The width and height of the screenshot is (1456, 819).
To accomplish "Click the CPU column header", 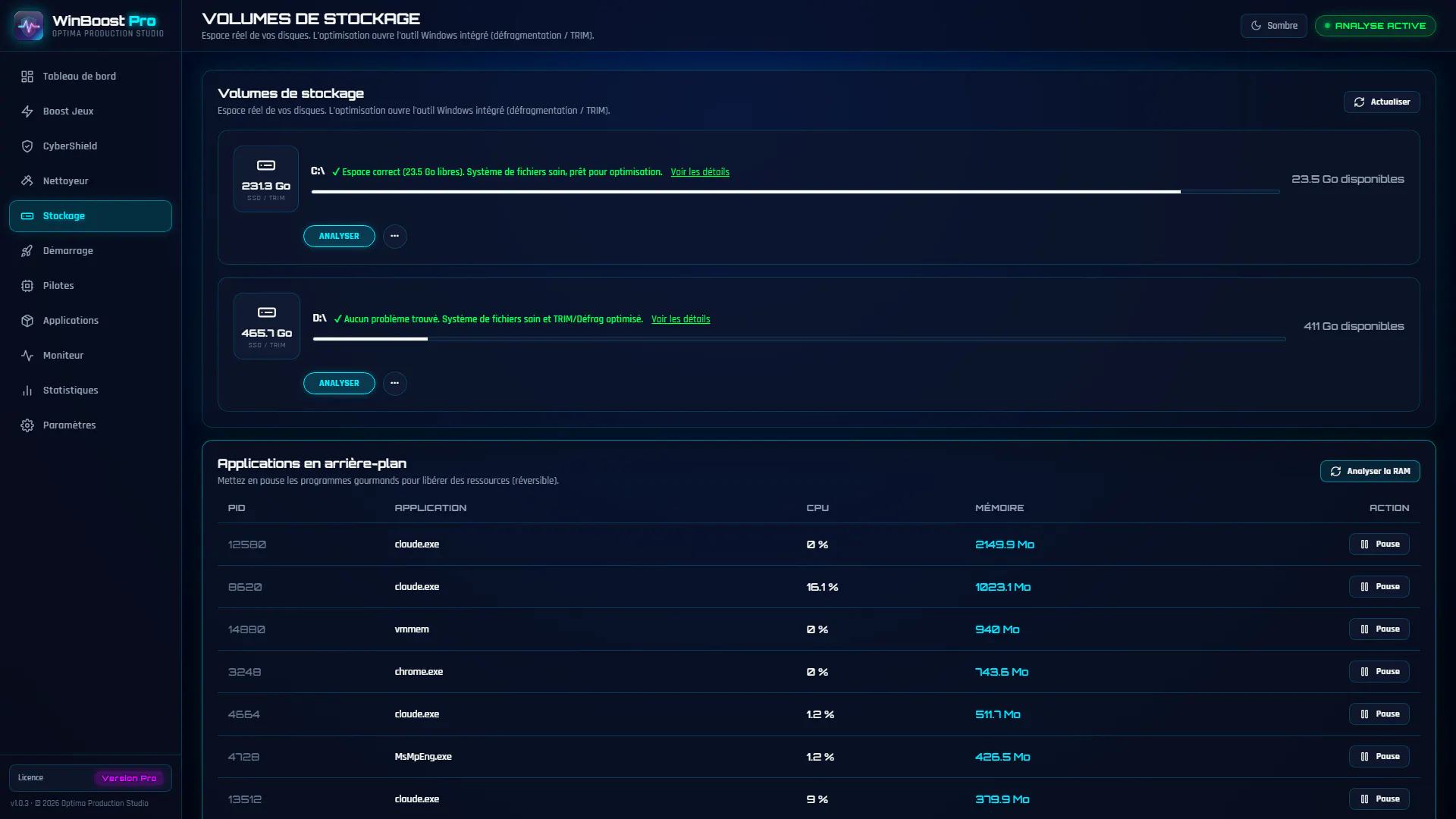I will click(x=817, y=508).
